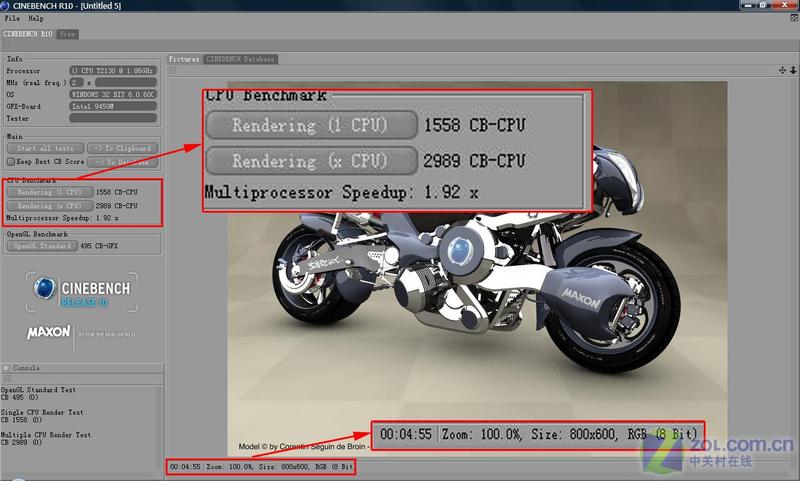Click the zoom-view down arrow icon
This screenshot has height=481, width=800.
pyautogui.click(x=793, y=70)
